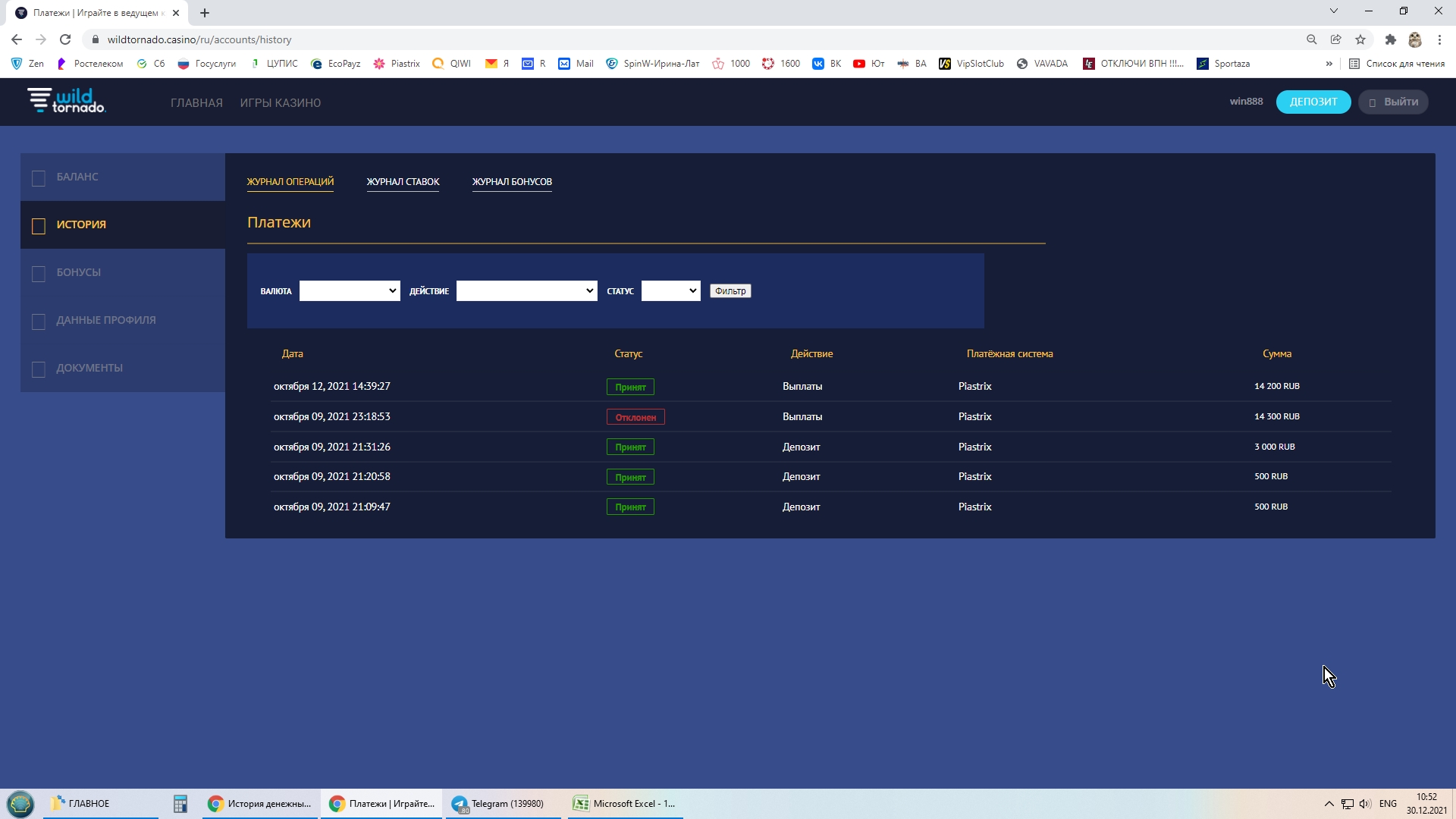Open the VAVADA bookmark
1456x819 pixels.
[x=1042, y=64]
